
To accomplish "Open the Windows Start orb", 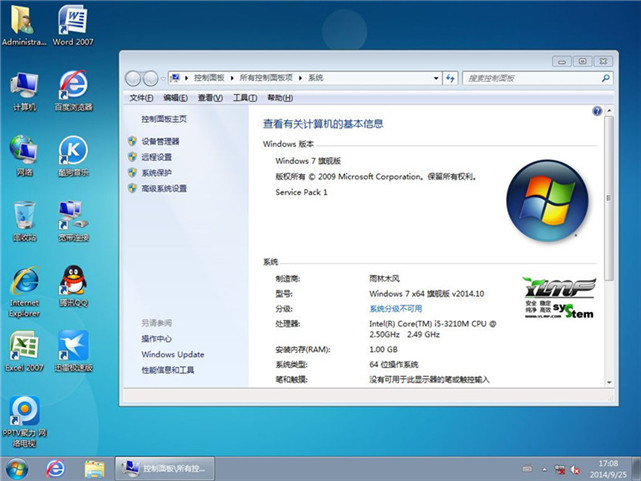I will pos(17,469).
